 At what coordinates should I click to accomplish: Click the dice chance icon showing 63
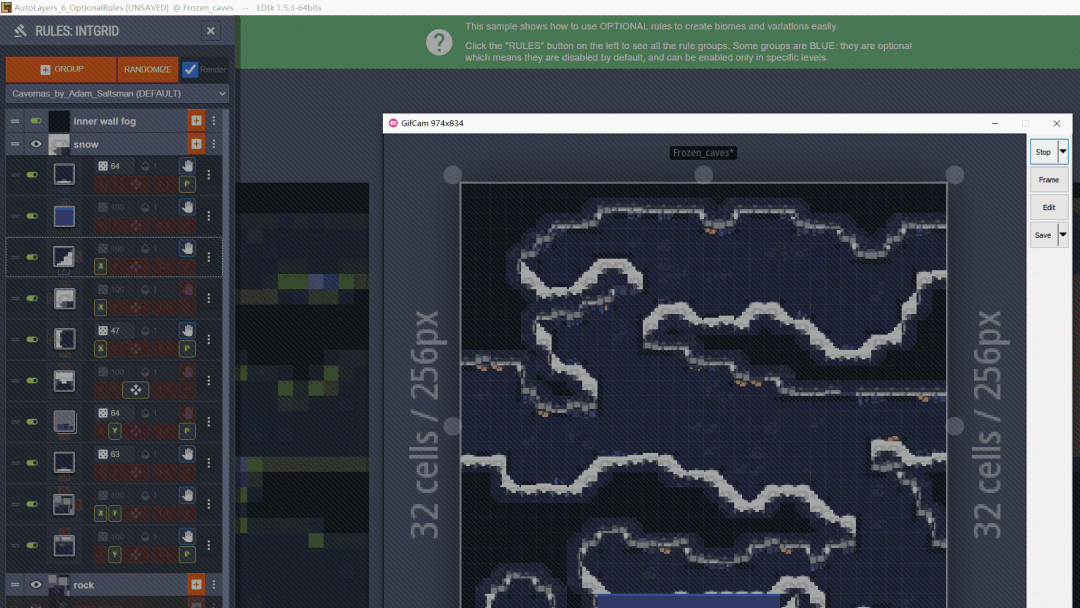103,454
